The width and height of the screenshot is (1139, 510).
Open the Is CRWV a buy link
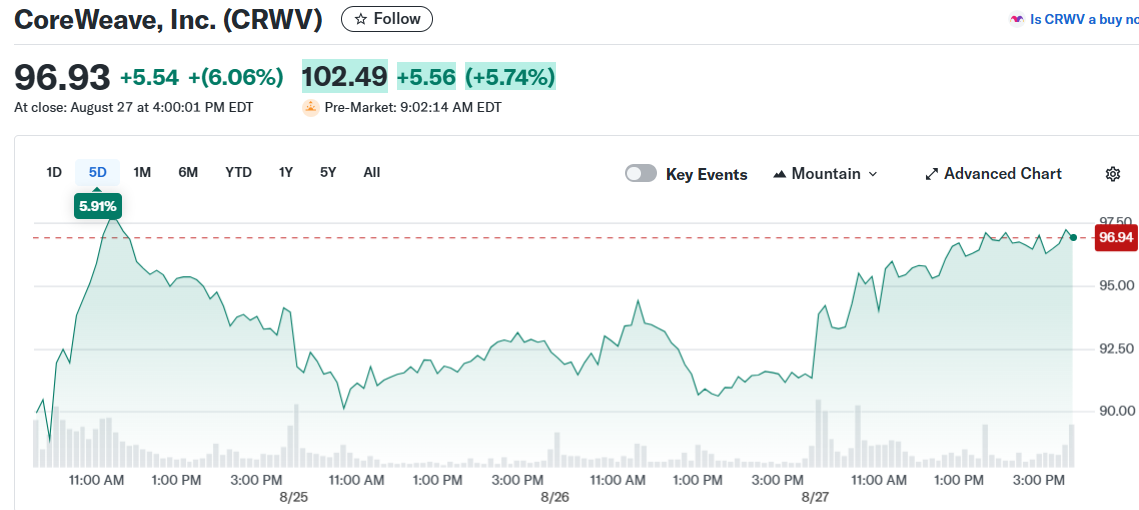pos(1084,20)
